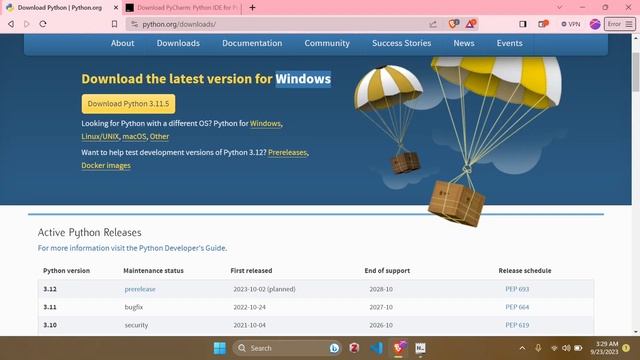640x360 pixels.
Task: Follow the Windows link under different OS
Action: point(265,123)
